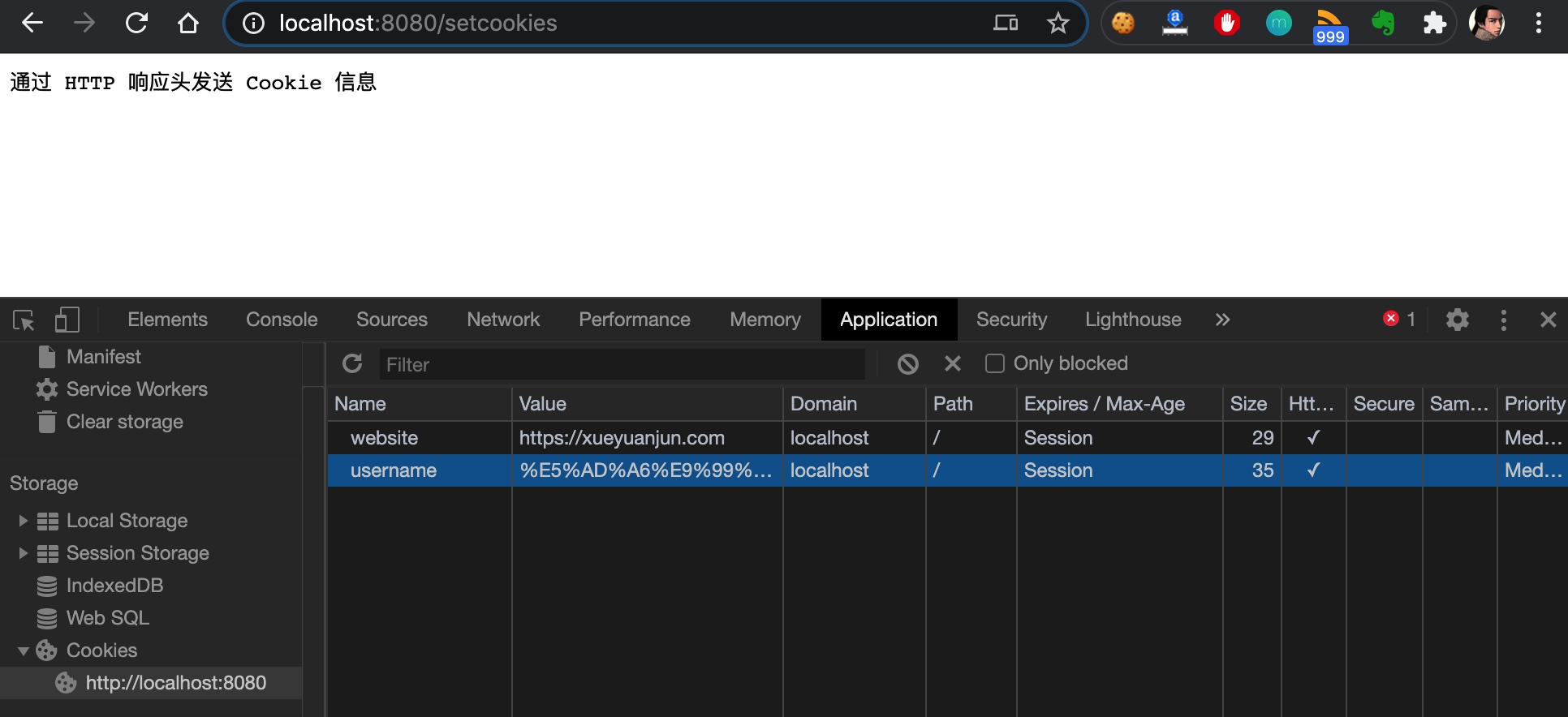
Task: Show more DevTools tabs with the chevron
Action: [x=1223, y=320]
